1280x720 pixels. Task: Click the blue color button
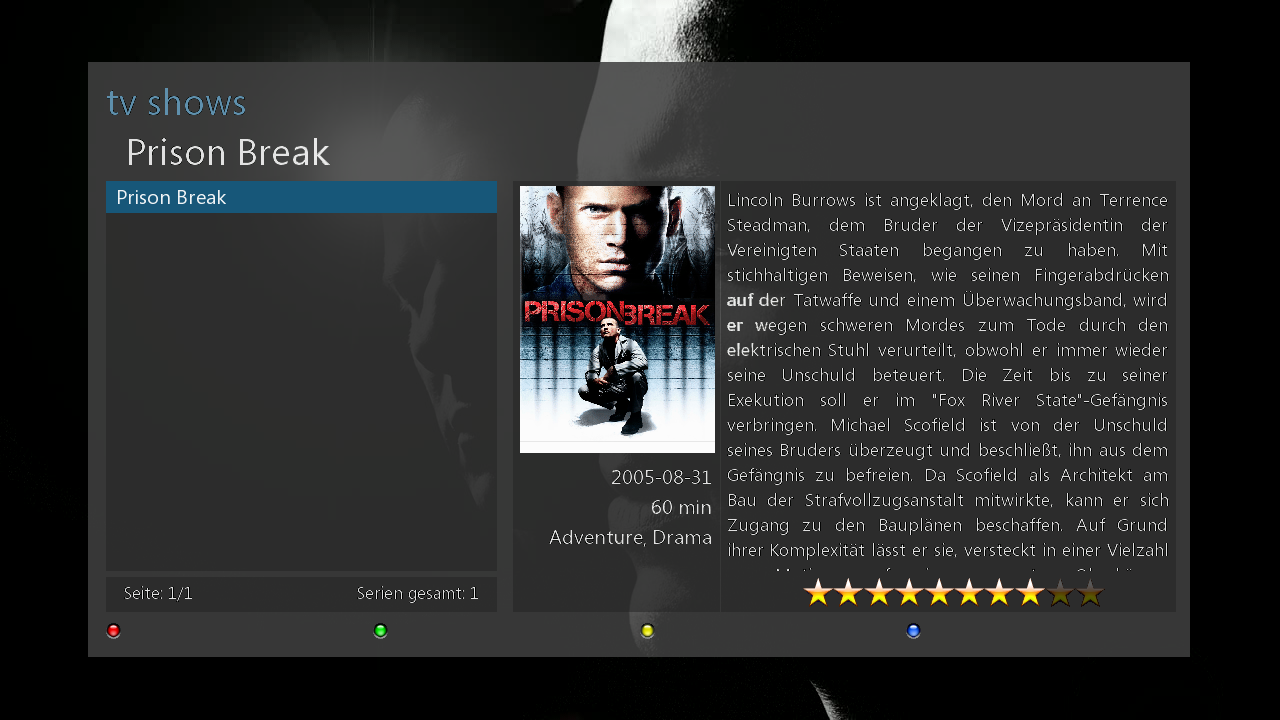pyautogui.click(x=913, y=631)
